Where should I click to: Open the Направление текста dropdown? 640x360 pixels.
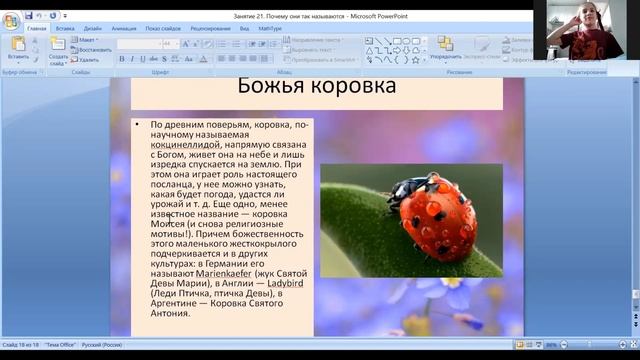click(x=313, y=40)
